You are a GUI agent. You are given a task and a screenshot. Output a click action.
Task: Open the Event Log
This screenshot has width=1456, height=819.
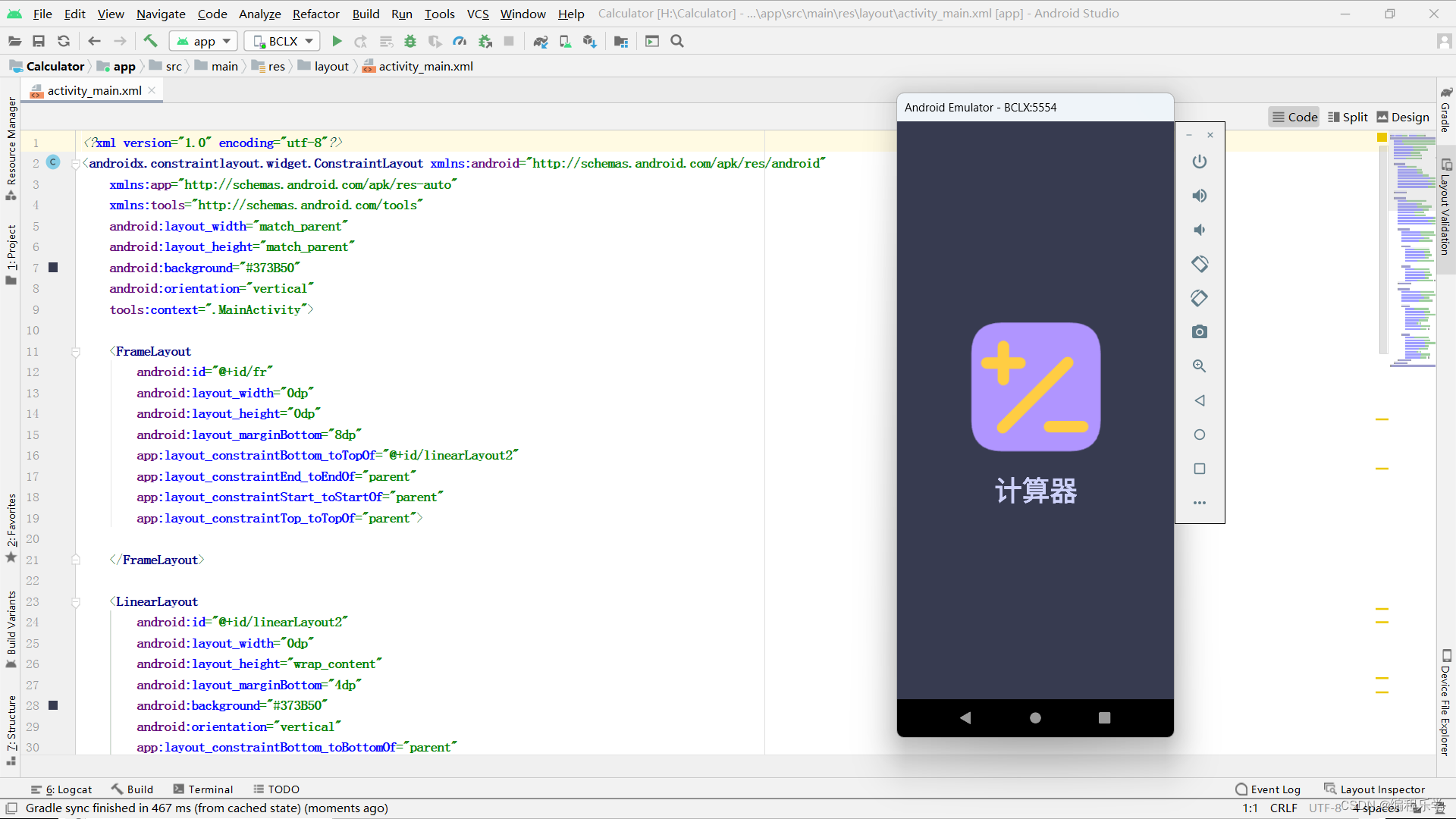1267,789
